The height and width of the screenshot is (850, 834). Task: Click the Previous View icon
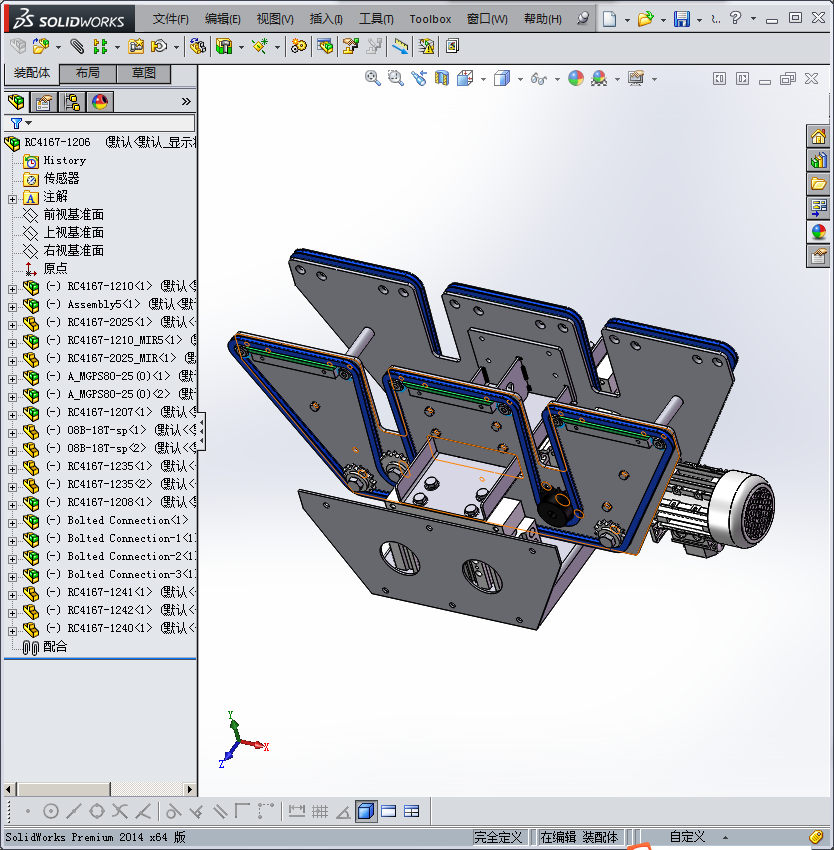(x=419, y=79)
